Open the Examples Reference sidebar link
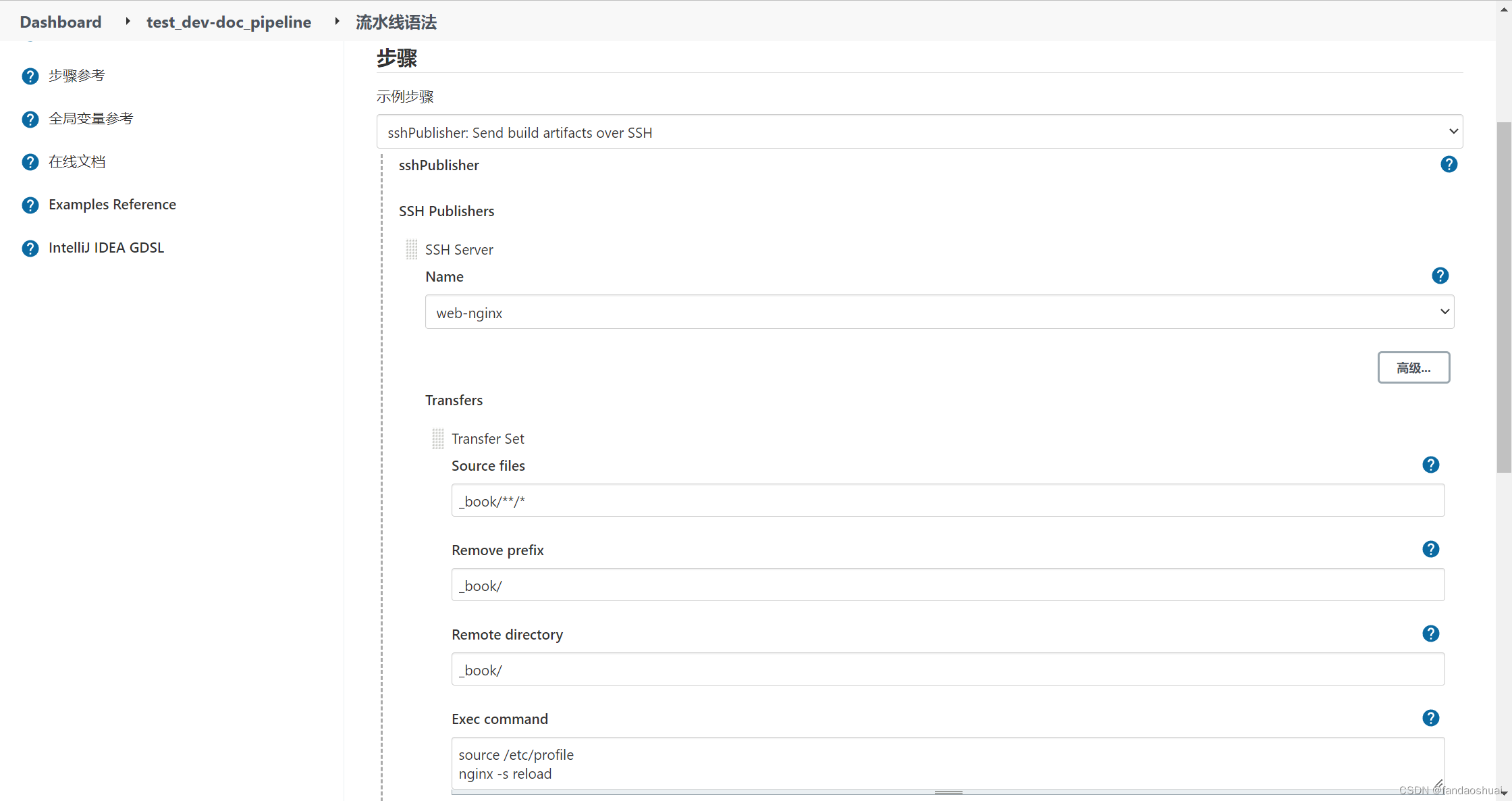The height and width of the screenshot is (801, 1512). tap(112, 205)
